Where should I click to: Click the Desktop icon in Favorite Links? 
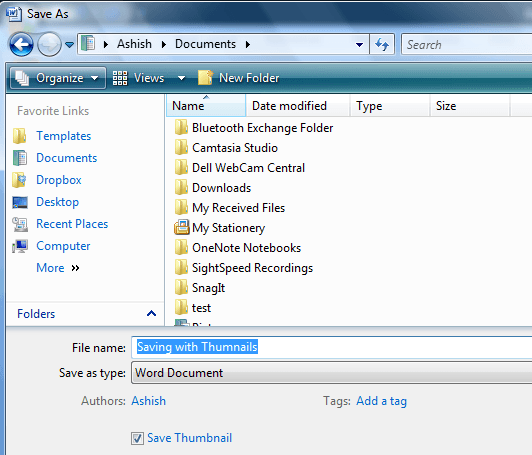(x=20, y=202)
